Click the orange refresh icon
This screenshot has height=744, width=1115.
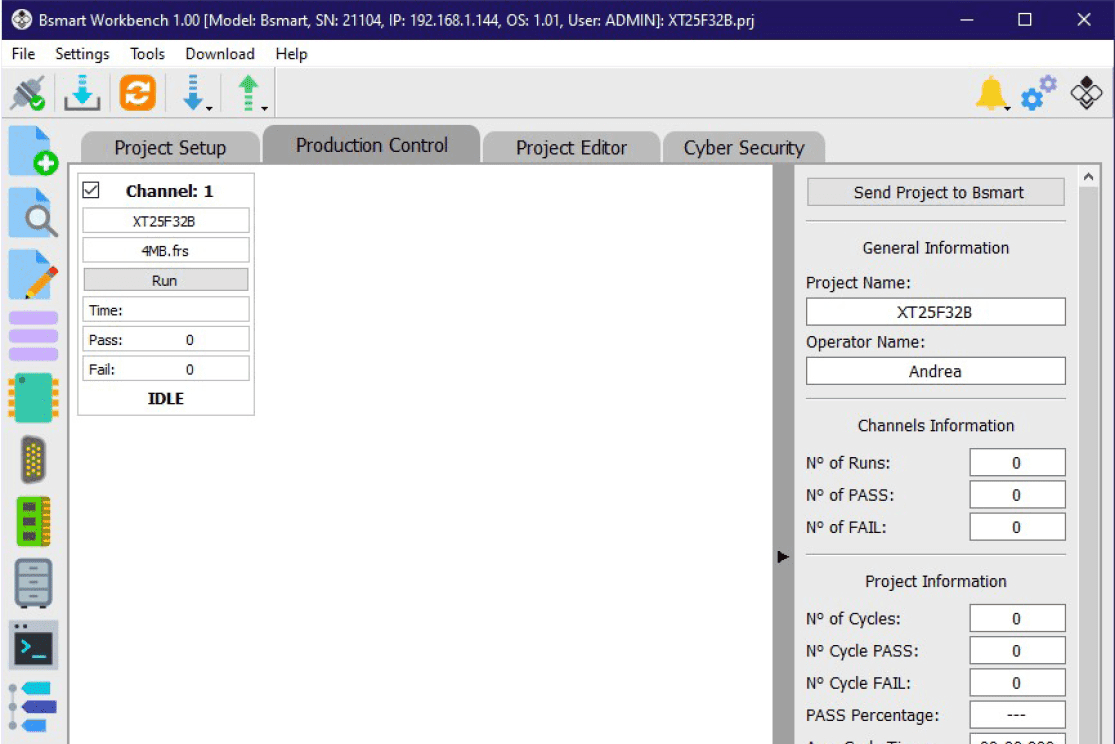[x=137, y=93]
